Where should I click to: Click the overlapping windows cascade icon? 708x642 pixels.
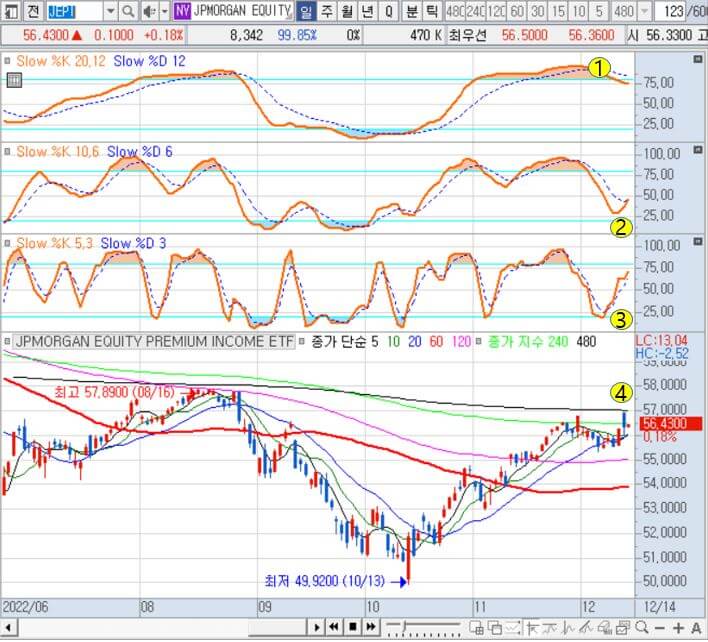click(x=495, y=627)
